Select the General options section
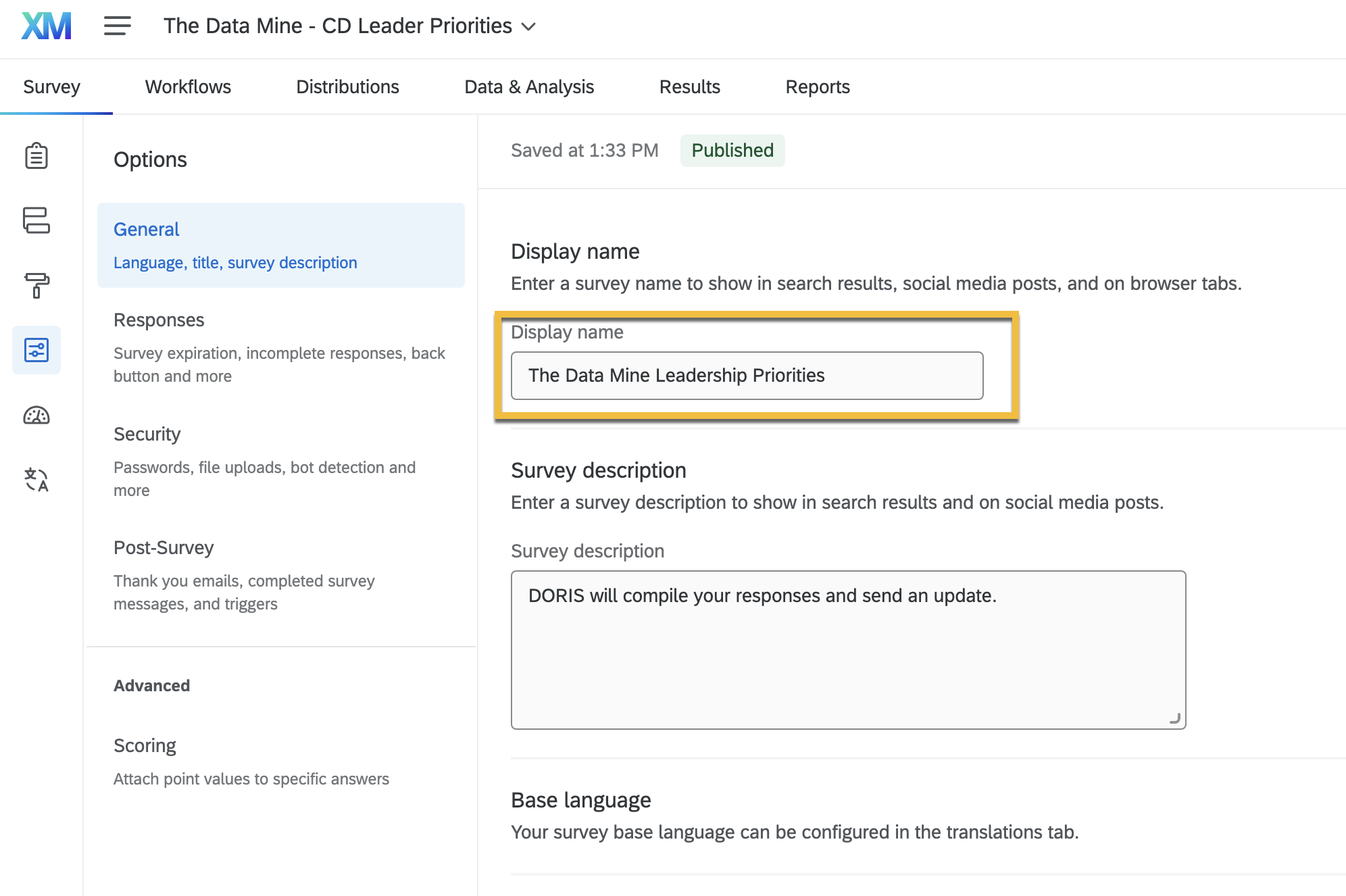This screenshot has height=896, width=1346. click(x=281, y=245)
